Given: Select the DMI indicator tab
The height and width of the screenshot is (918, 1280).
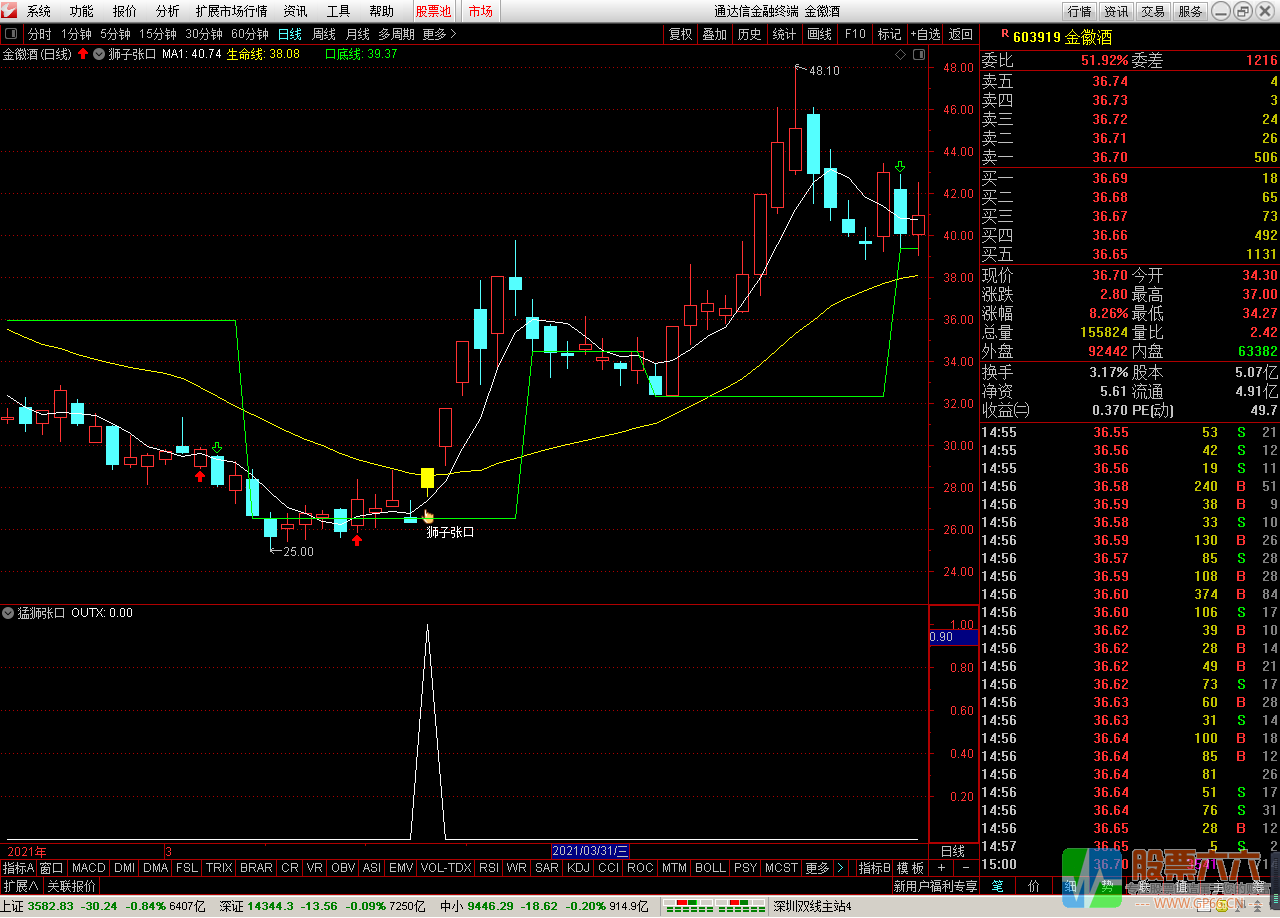Looking at the screenshot, I should (124, 868).
